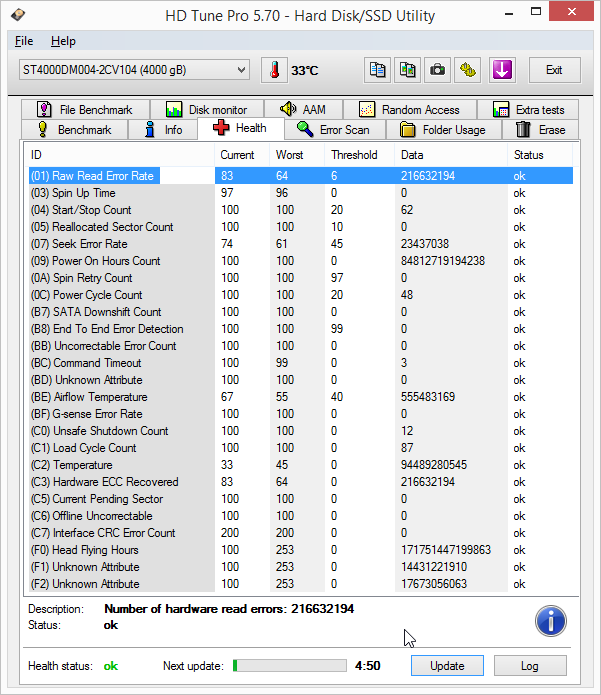This screenshot has height=695, width=601.
Task: Select the Unsafe Shutdown Count row
Action: pos(301,431)
